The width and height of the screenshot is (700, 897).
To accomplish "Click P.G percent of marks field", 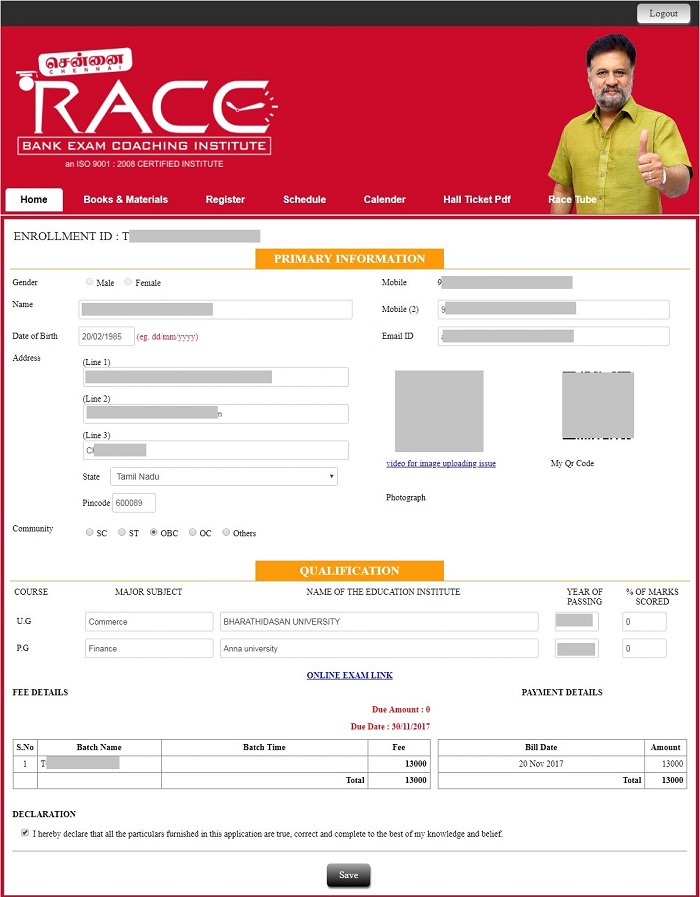I will pyautogui.click(x=645, y=648).
